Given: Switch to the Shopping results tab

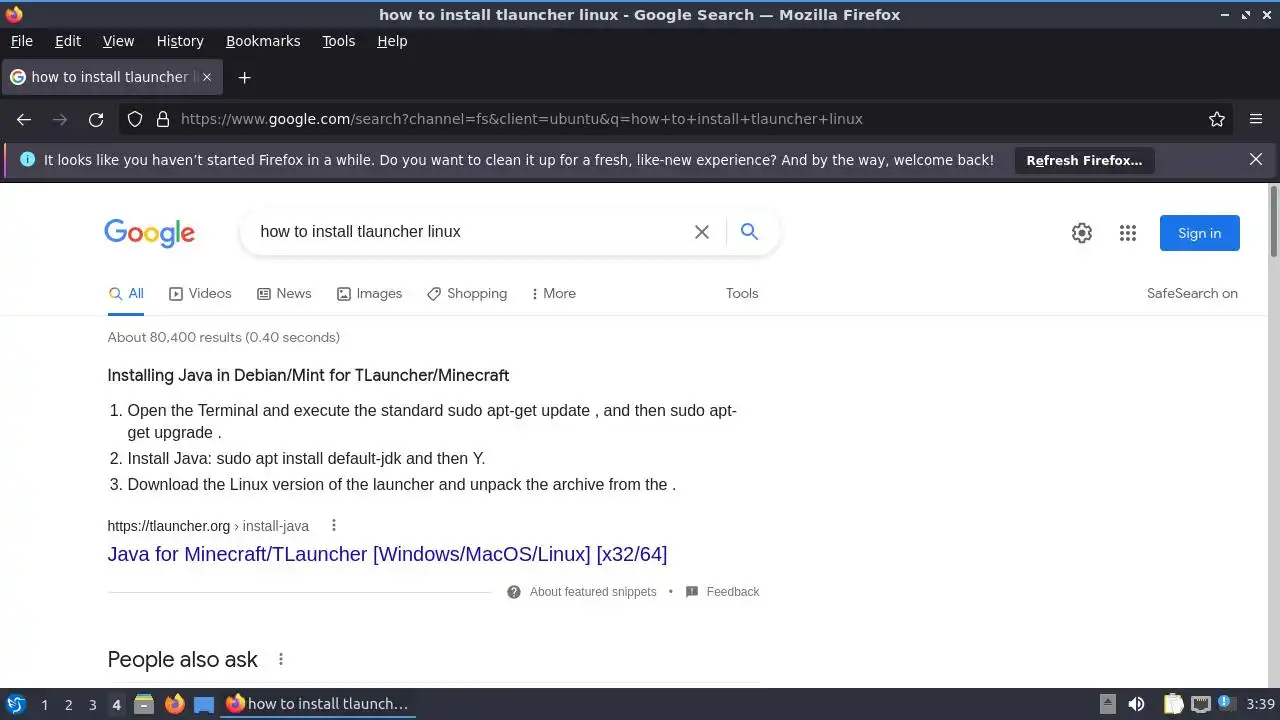Looking at the screenshot, I should [467, 293].
